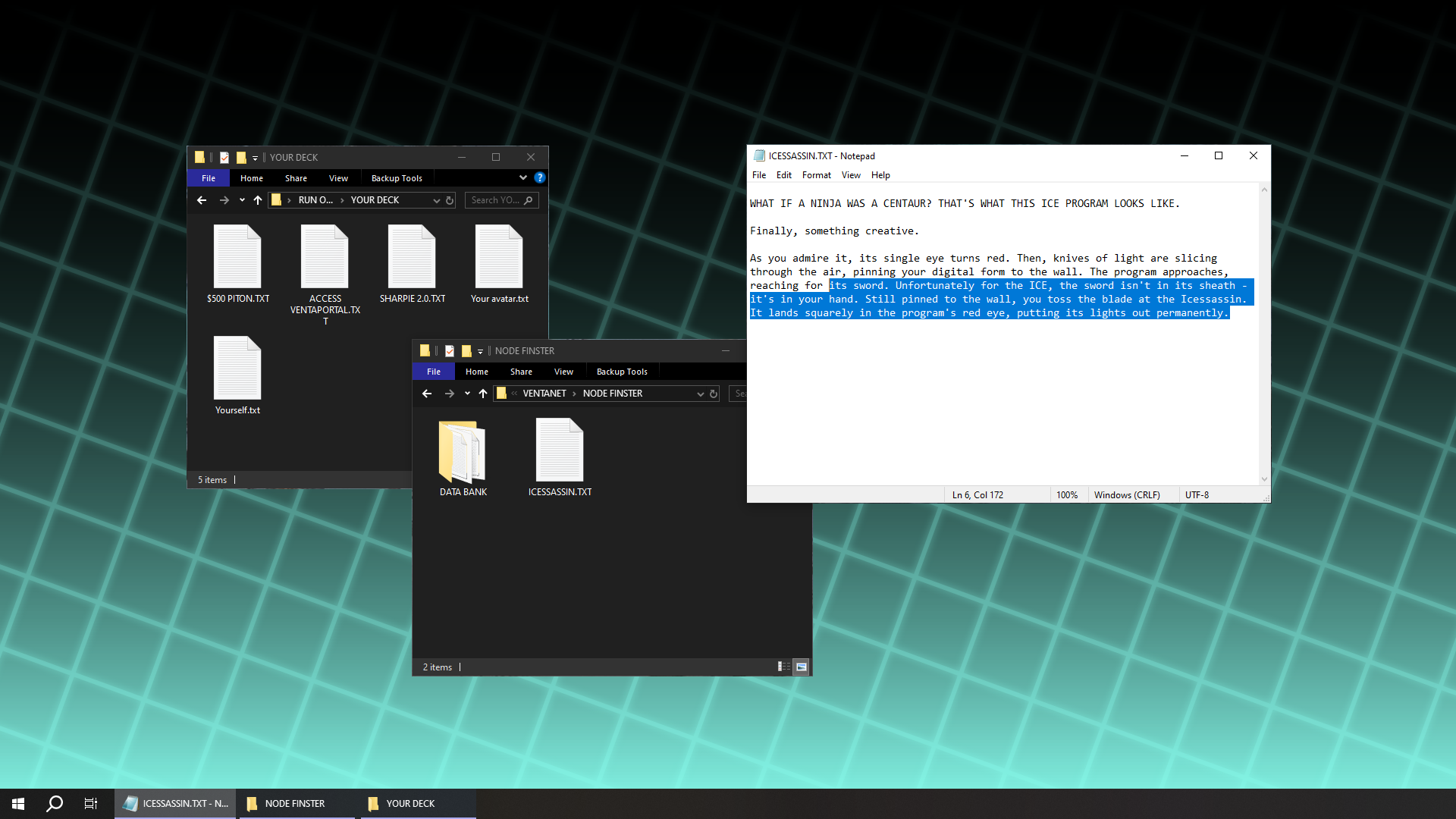
Task: Expand the ribbon in YOUR DECK window
Action: coord(523,177)
